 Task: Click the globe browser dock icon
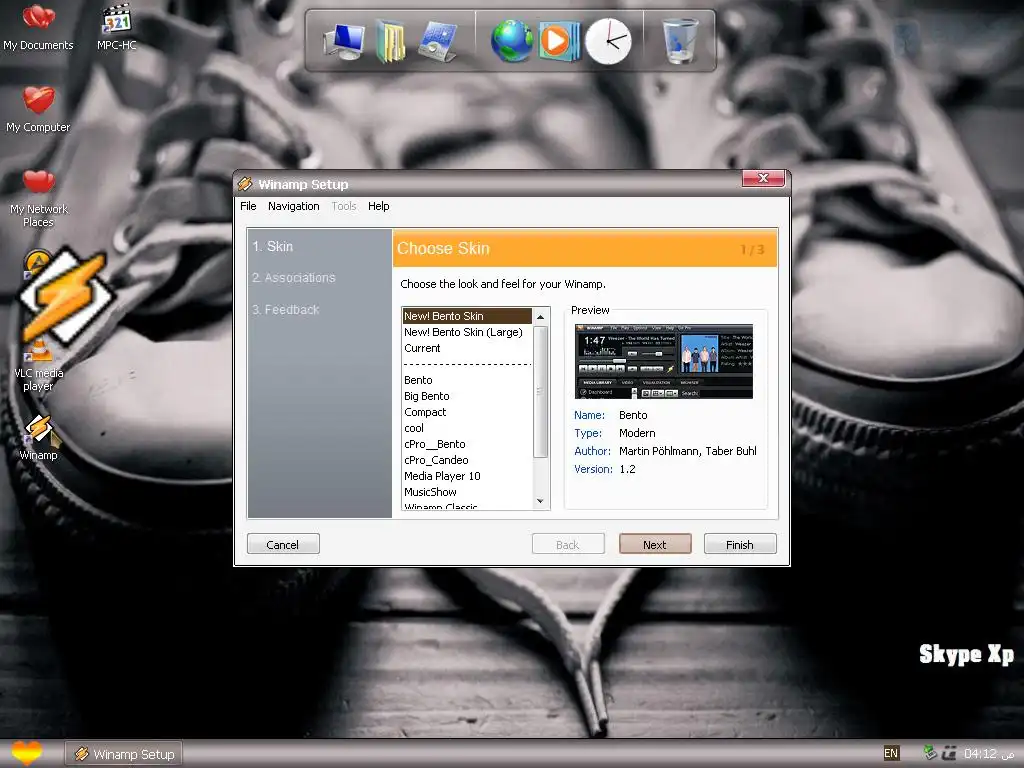tap(512, 41)
